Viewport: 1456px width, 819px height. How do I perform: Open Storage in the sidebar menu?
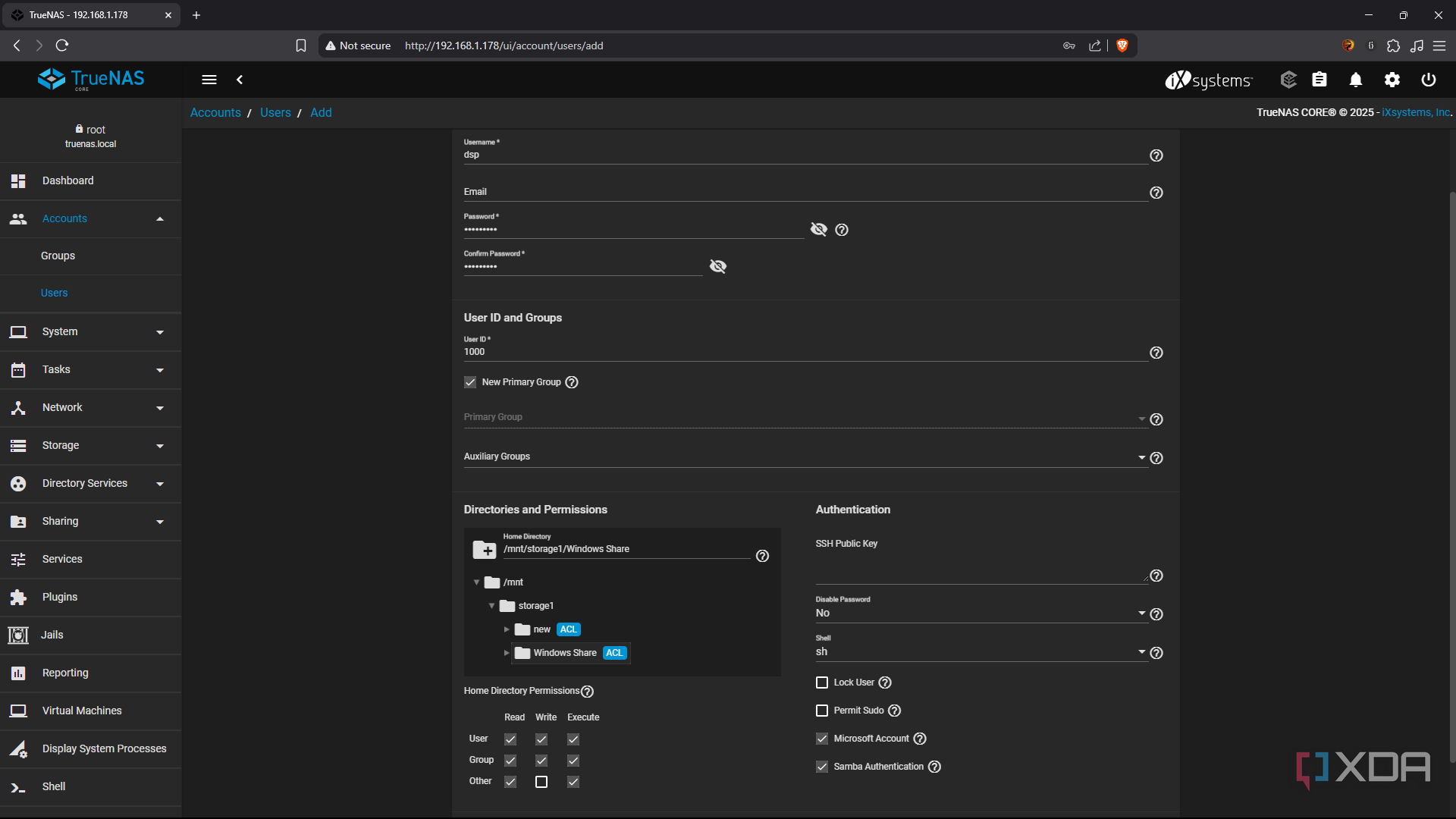click(61, 445)
